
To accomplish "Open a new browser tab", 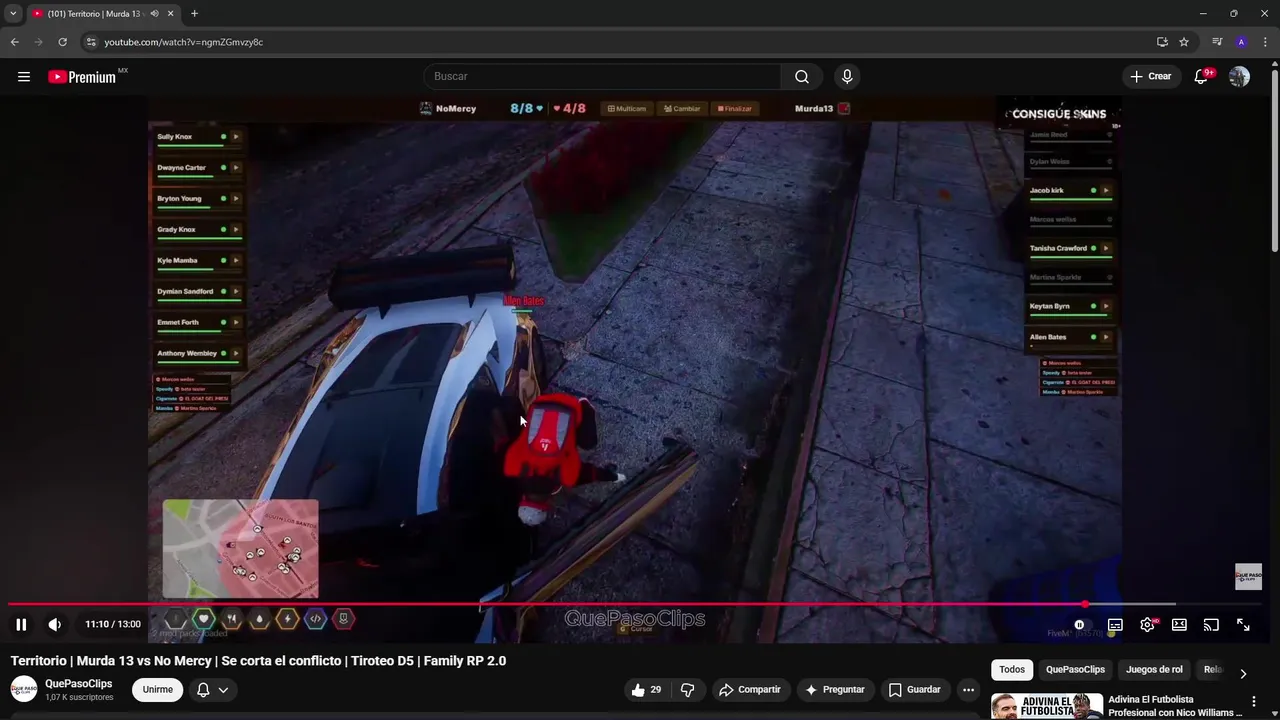I will coord(194,13).
